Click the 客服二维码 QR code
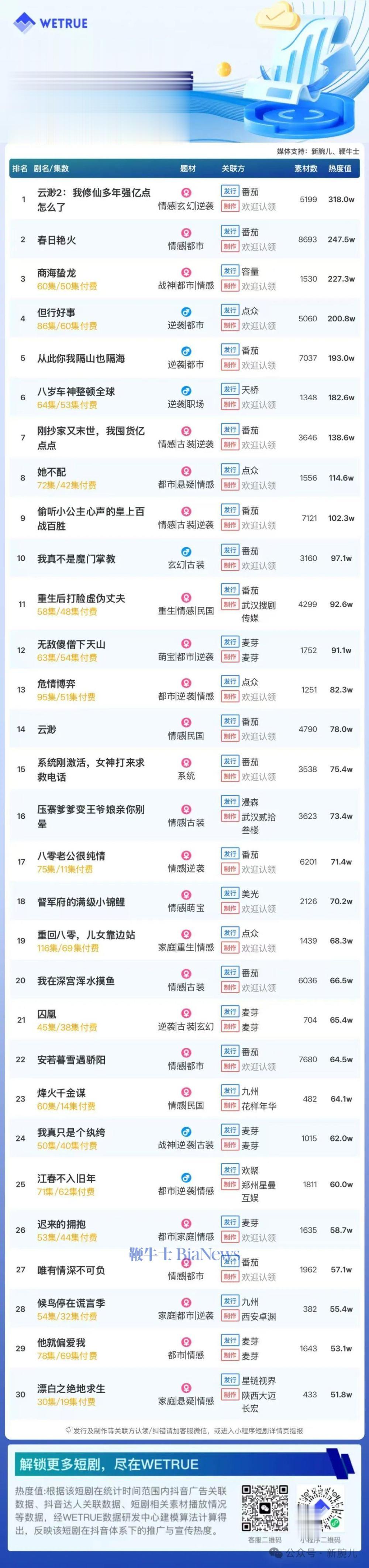The width and height of the screenshot is (369, 1568). pyautogui.click(x=265, y=1509)
